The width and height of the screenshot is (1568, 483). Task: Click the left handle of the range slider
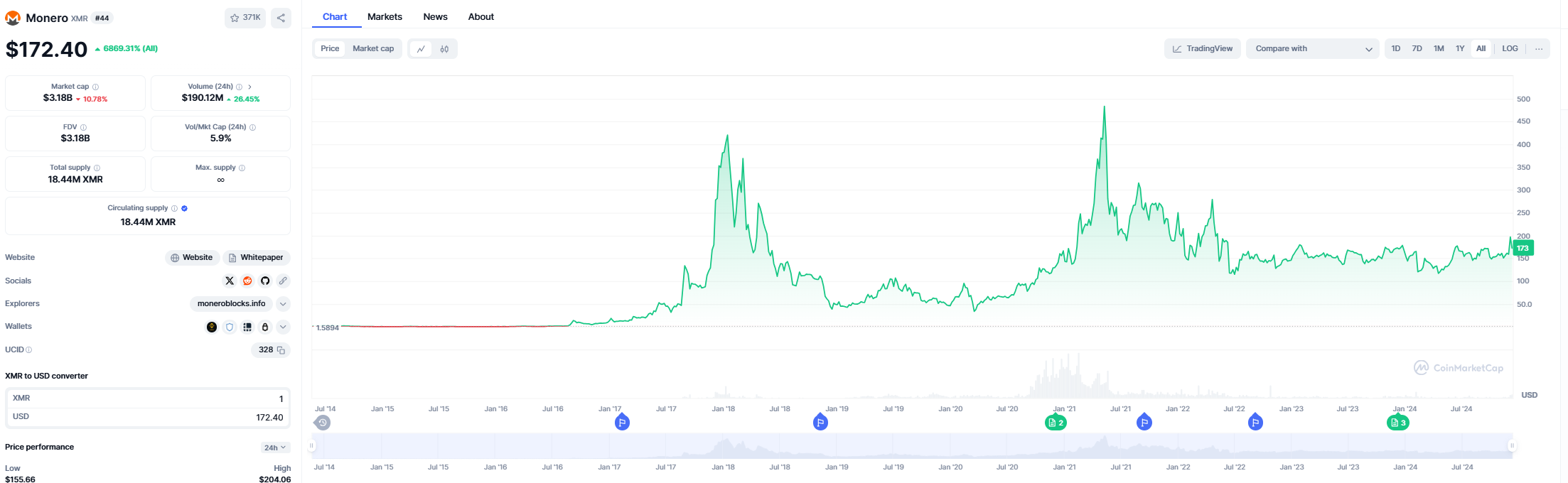click(311, 446)
